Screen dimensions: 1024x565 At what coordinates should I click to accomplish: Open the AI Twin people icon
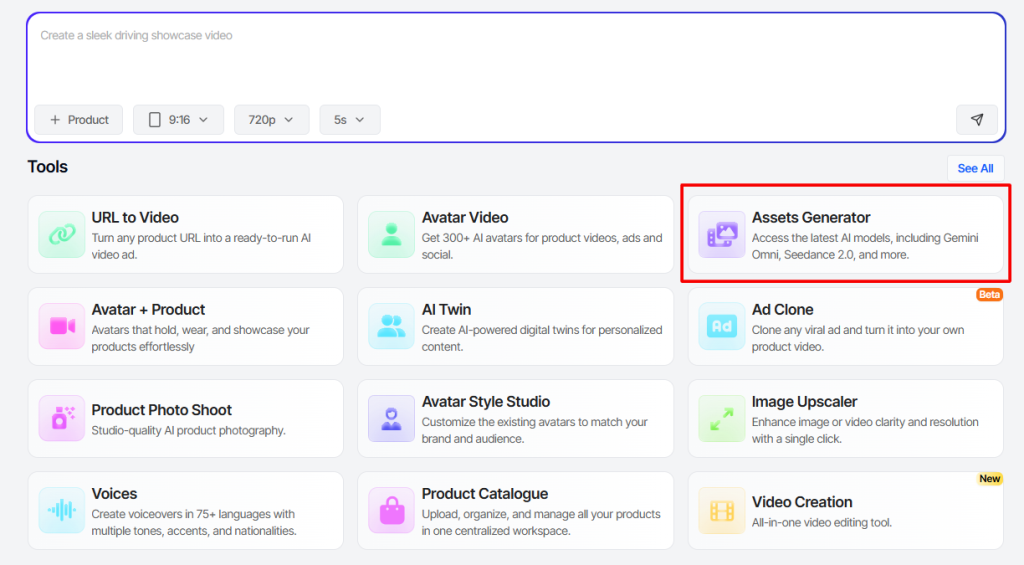(391, 327)
